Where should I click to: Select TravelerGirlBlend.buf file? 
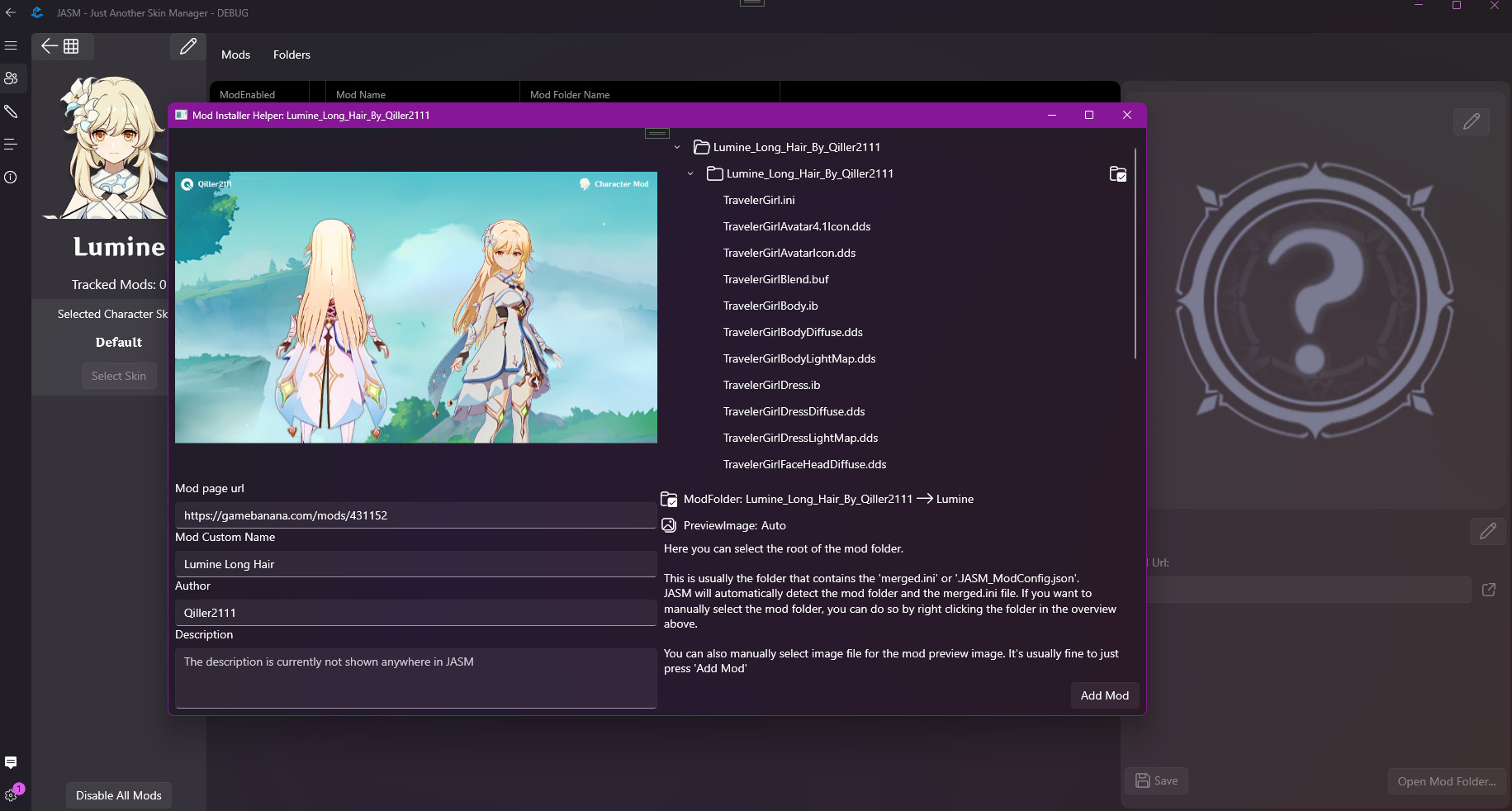coord(776,279)
